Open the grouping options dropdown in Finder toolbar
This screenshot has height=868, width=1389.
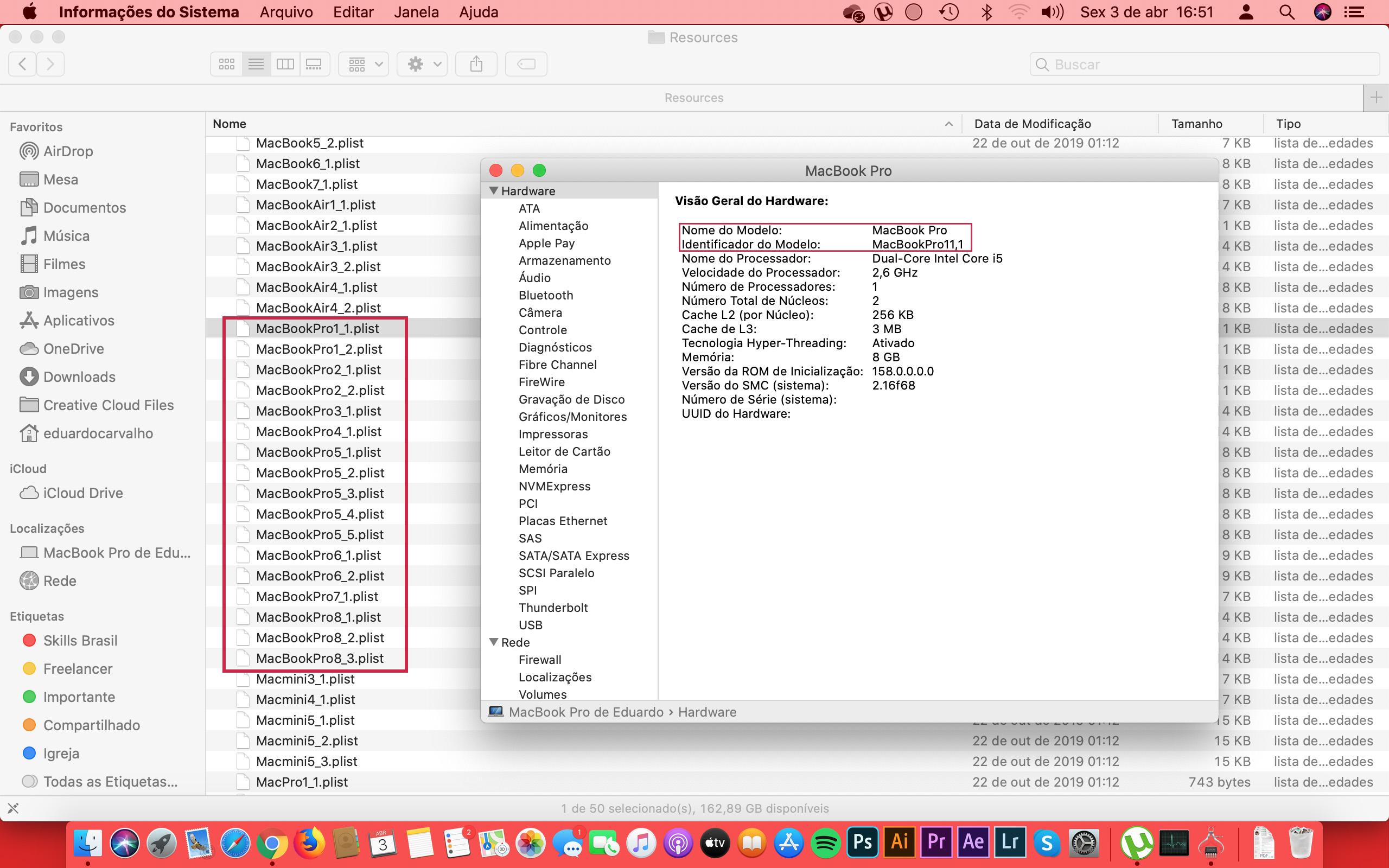(364, 63)
